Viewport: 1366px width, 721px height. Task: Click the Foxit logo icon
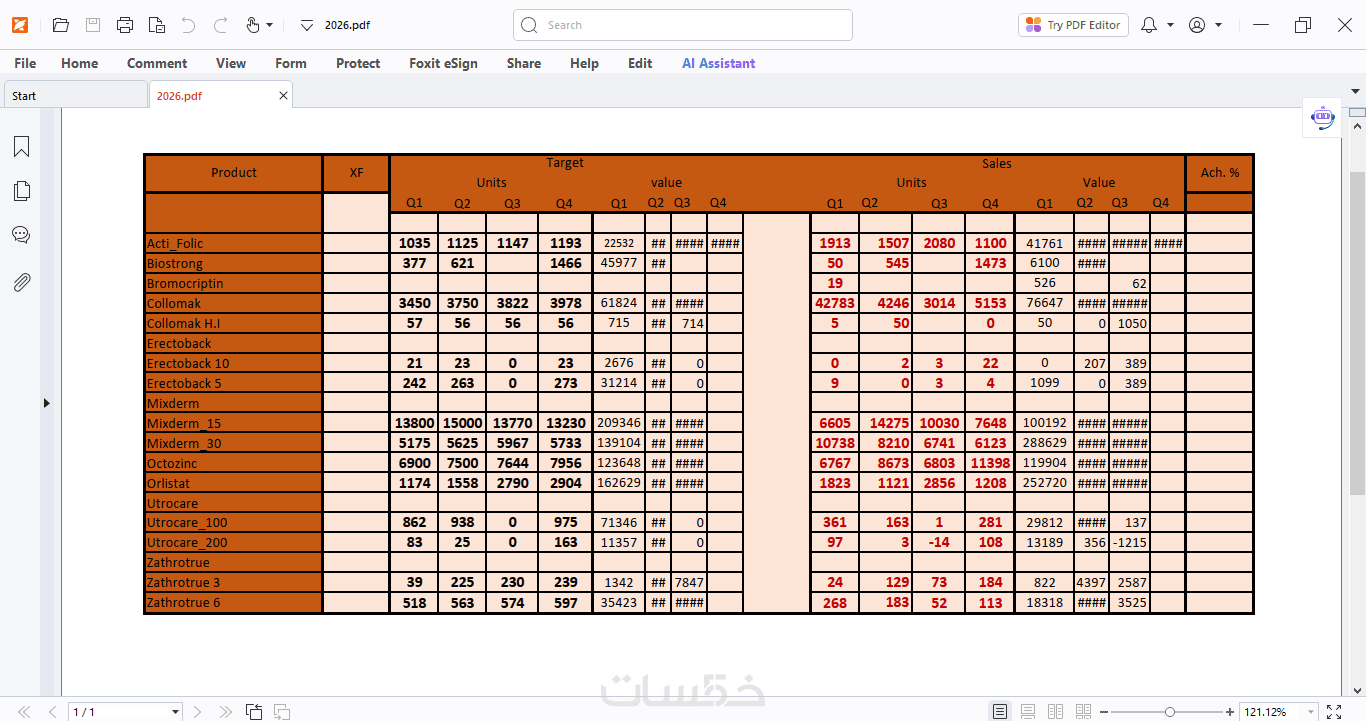point(21,25)
